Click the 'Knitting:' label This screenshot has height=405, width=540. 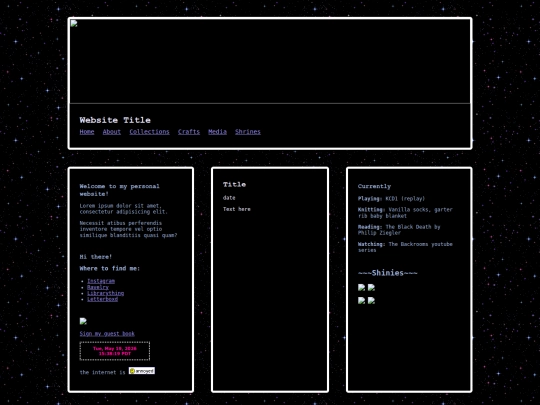pos(371,210)
